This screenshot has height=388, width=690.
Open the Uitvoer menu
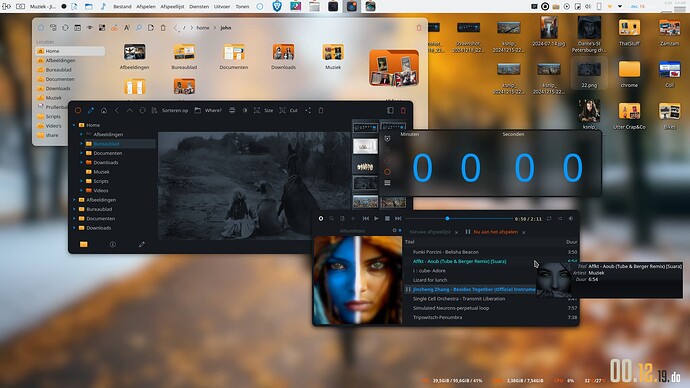[222, 7]
